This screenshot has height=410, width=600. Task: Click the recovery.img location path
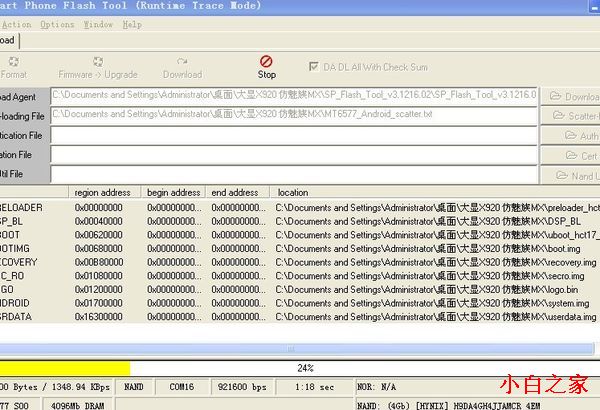click(436, 262)
